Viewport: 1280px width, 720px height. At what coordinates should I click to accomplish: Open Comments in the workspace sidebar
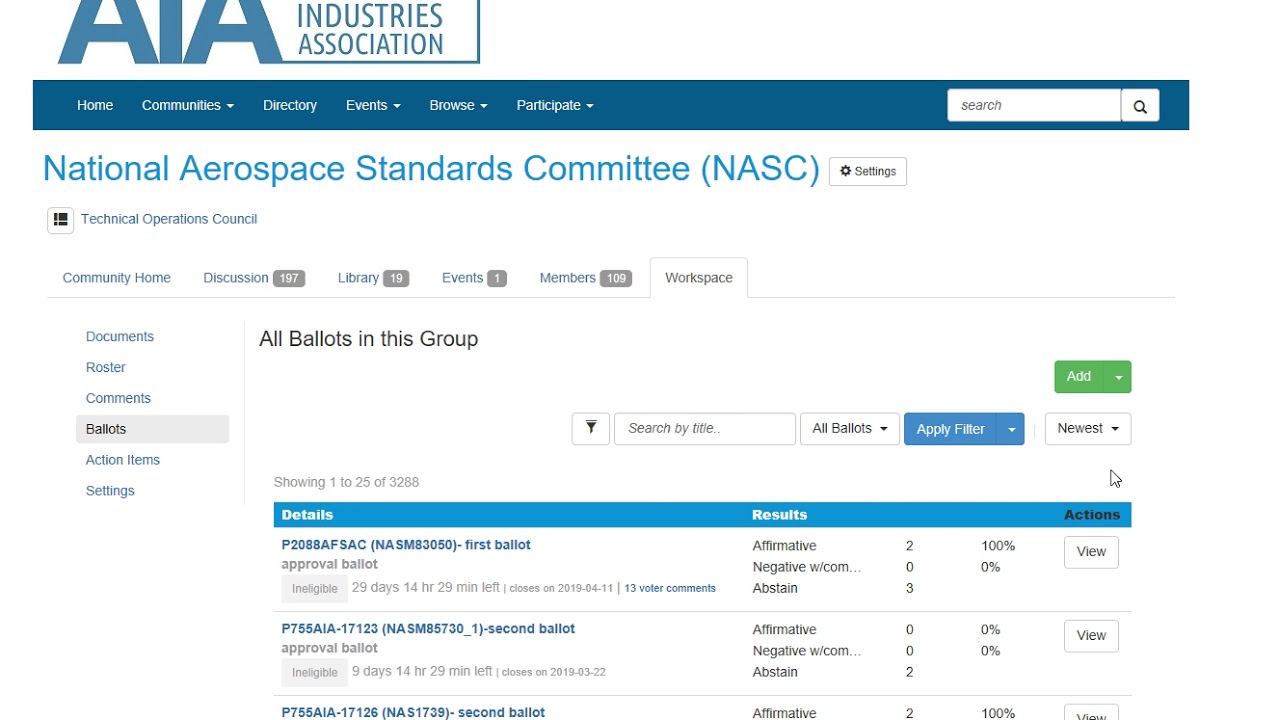[x=118, y=398]
